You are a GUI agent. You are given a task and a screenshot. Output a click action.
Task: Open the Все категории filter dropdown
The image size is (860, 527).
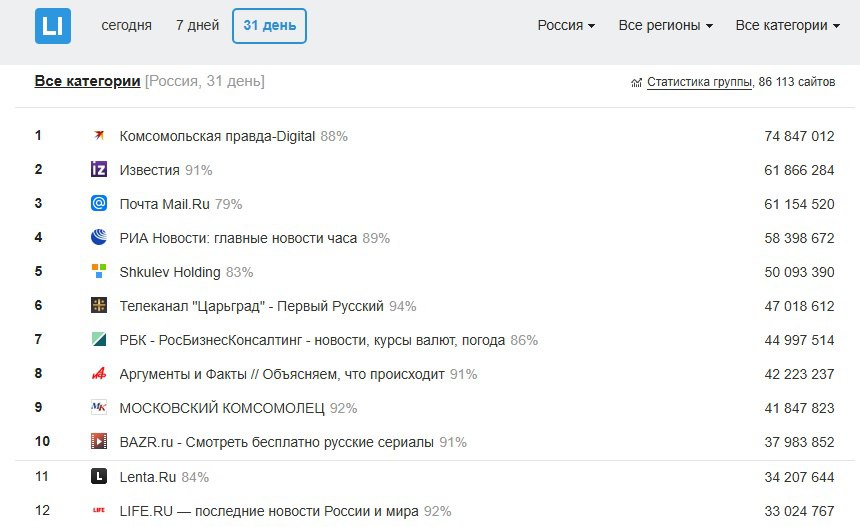(x=787, y=26)
